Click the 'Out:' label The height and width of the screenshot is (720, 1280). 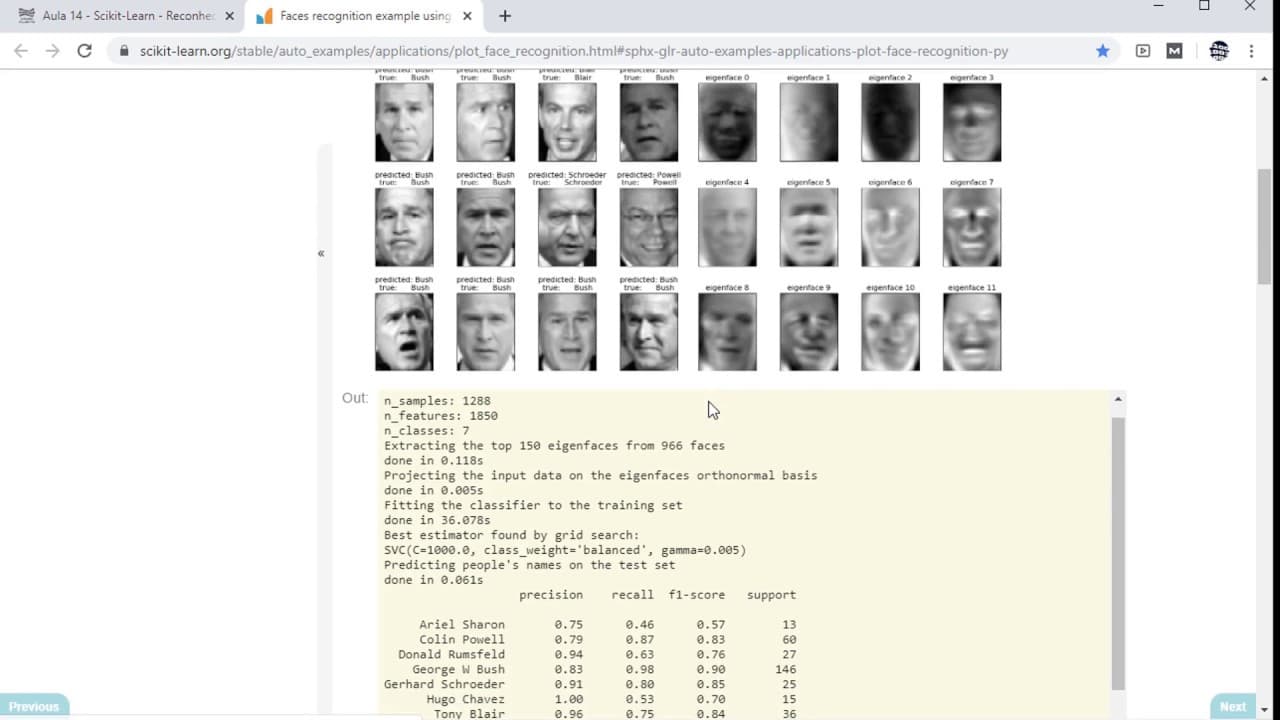point(355,398)
